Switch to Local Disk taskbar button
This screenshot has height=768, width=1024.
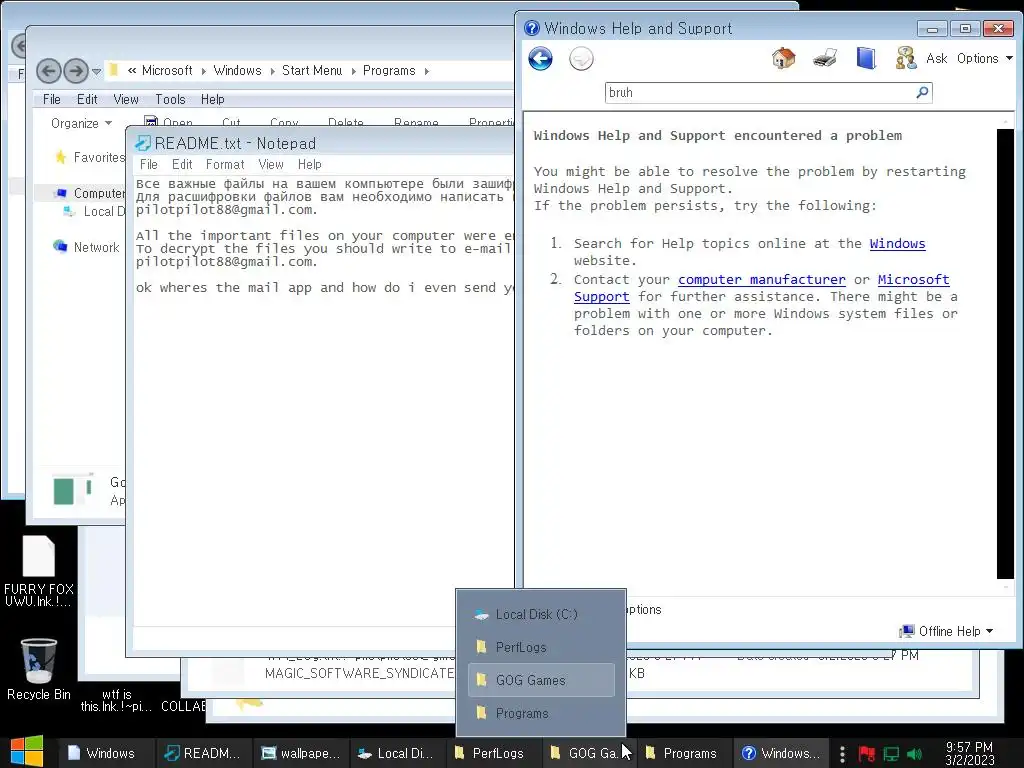397,753
